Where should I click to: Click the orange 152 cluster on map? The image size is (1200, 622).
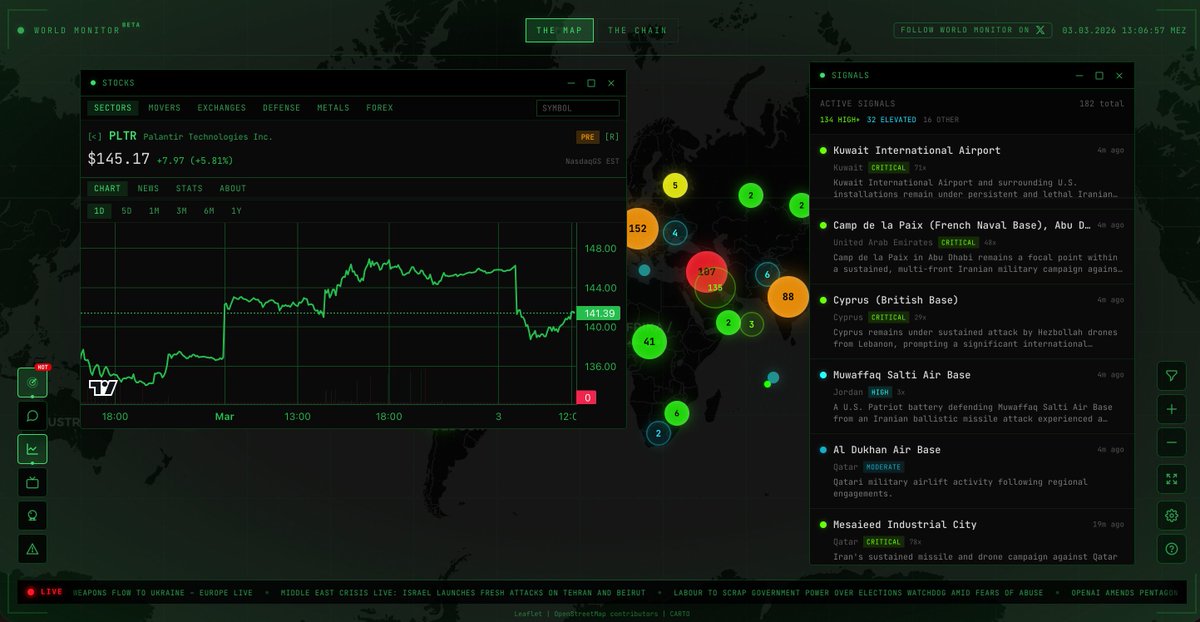[x=638, y=229]
